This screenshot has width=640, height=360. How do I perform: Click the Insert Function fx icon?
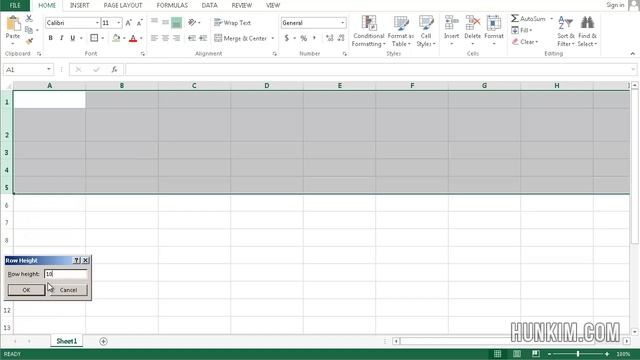114,70
